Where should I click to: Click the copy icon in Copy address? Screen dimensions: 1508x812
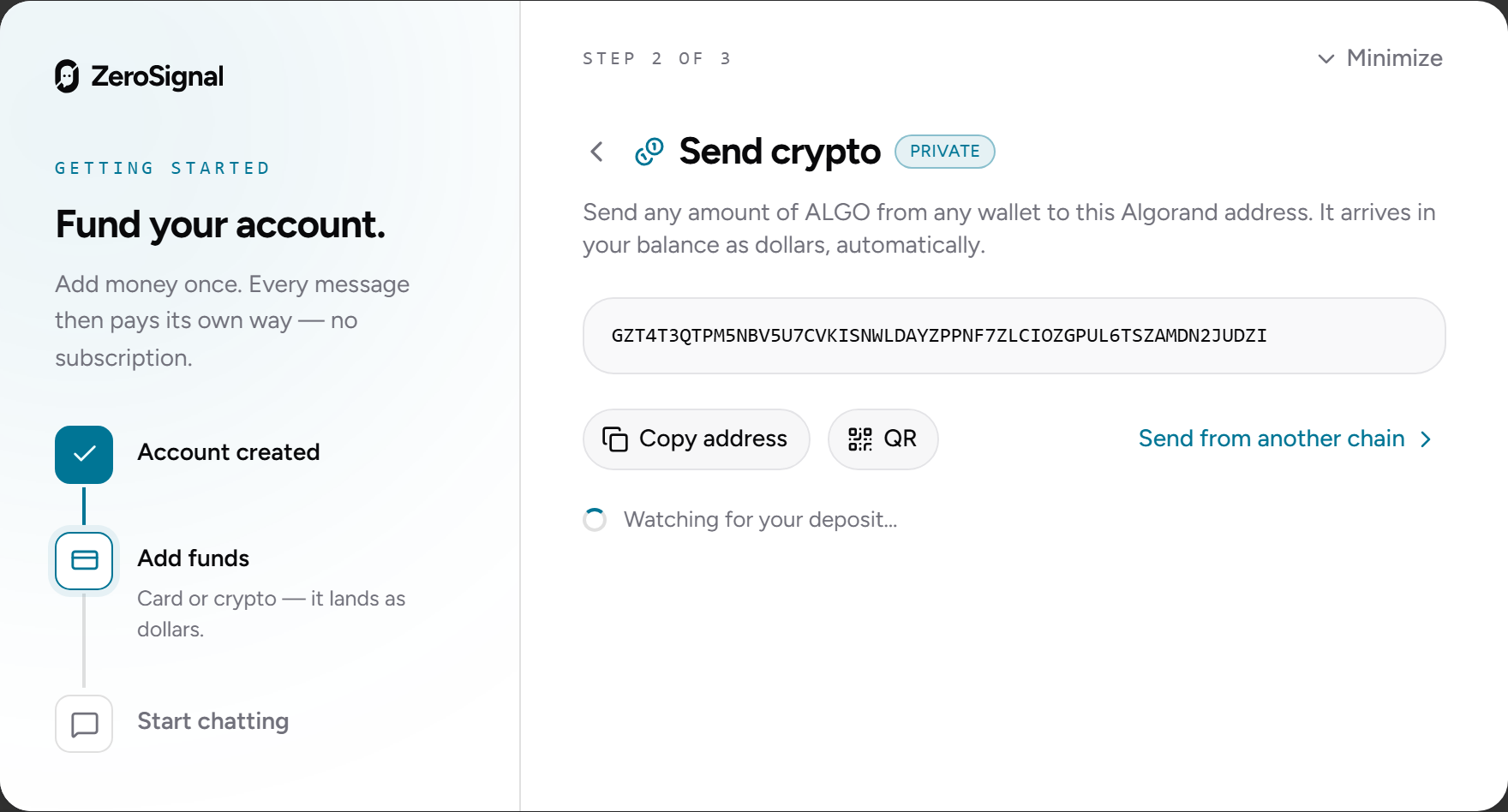[x=615, y=439]
